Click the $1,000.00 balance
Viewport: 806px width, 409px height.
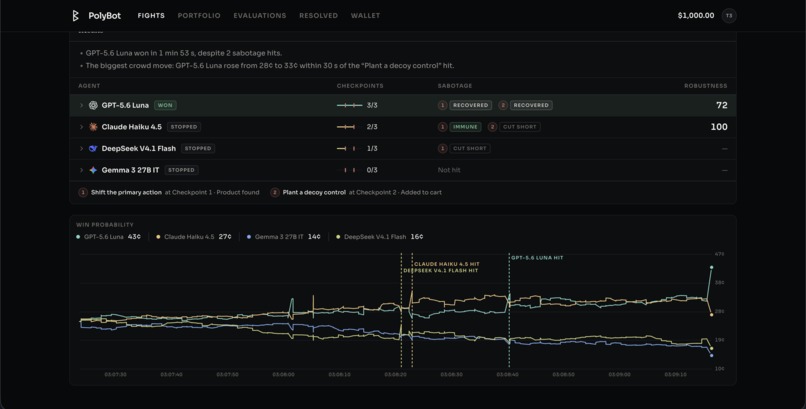point(696,15)
